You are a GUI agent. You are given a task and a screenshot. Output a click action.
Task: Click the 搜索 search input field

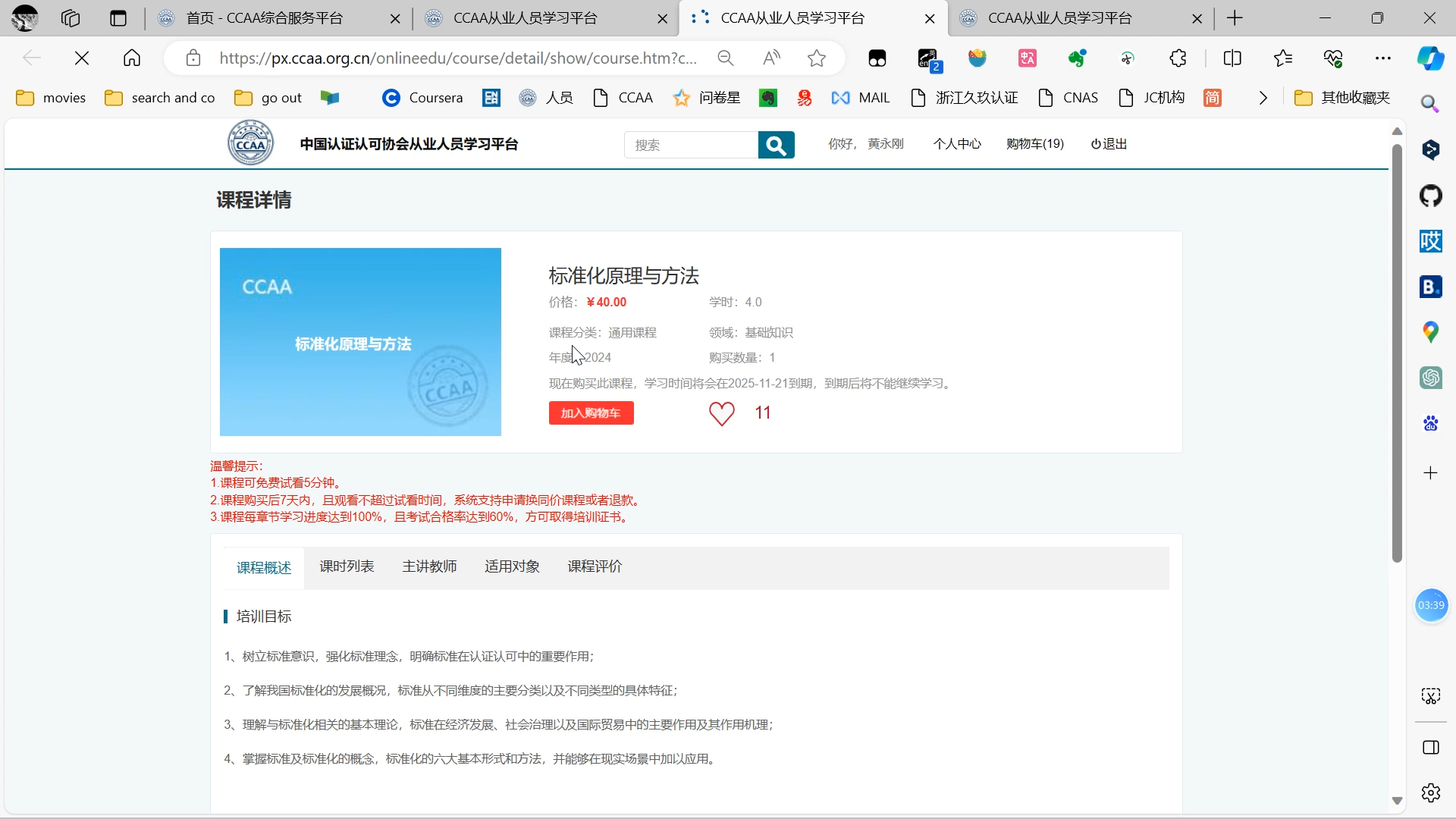click(690, 144)
